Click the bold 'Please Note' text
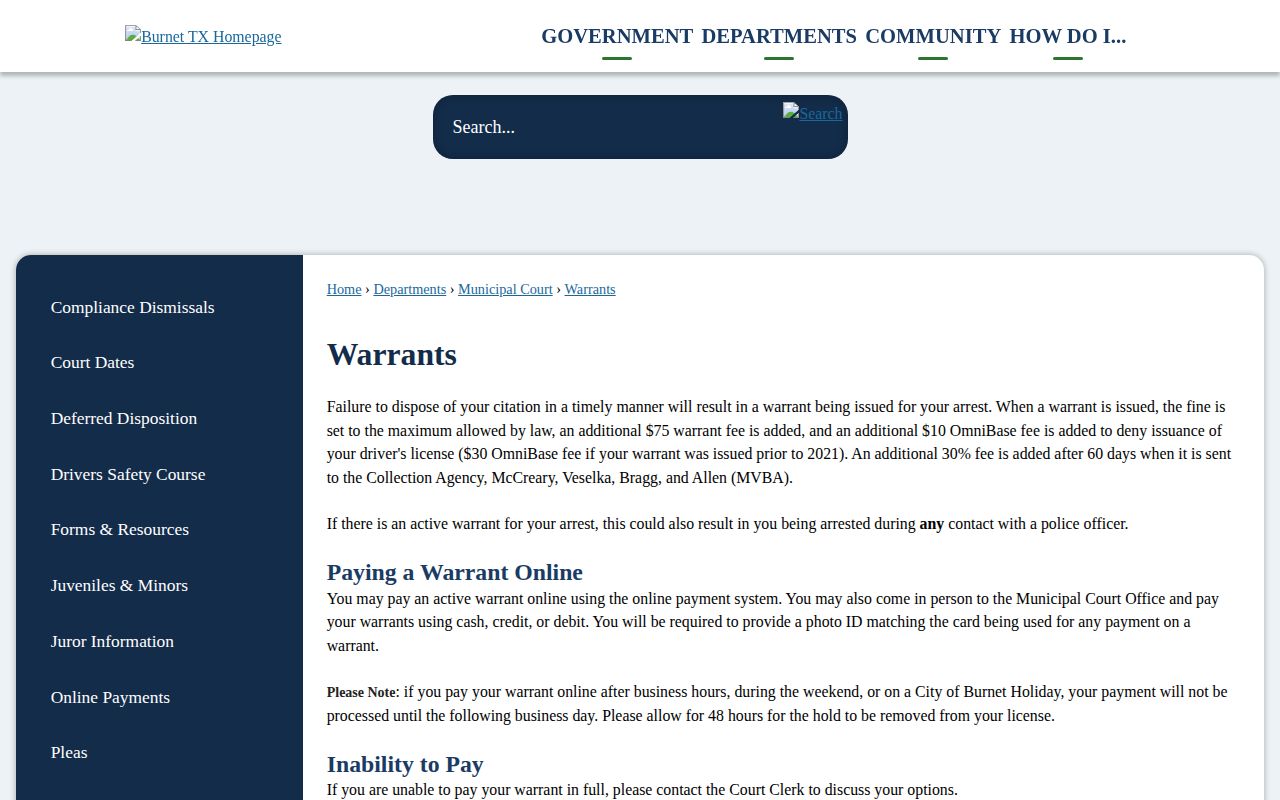1280x800 pixels. [x=361, y=692]
